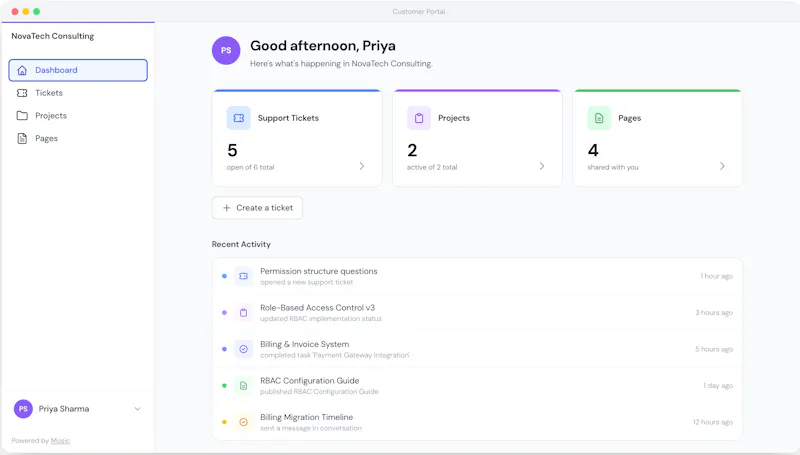Image resolution: width=800 pixels, height=455 pixels.
Task: Click ticket icon on Permission structure questions row
Action: coord(243,276)
